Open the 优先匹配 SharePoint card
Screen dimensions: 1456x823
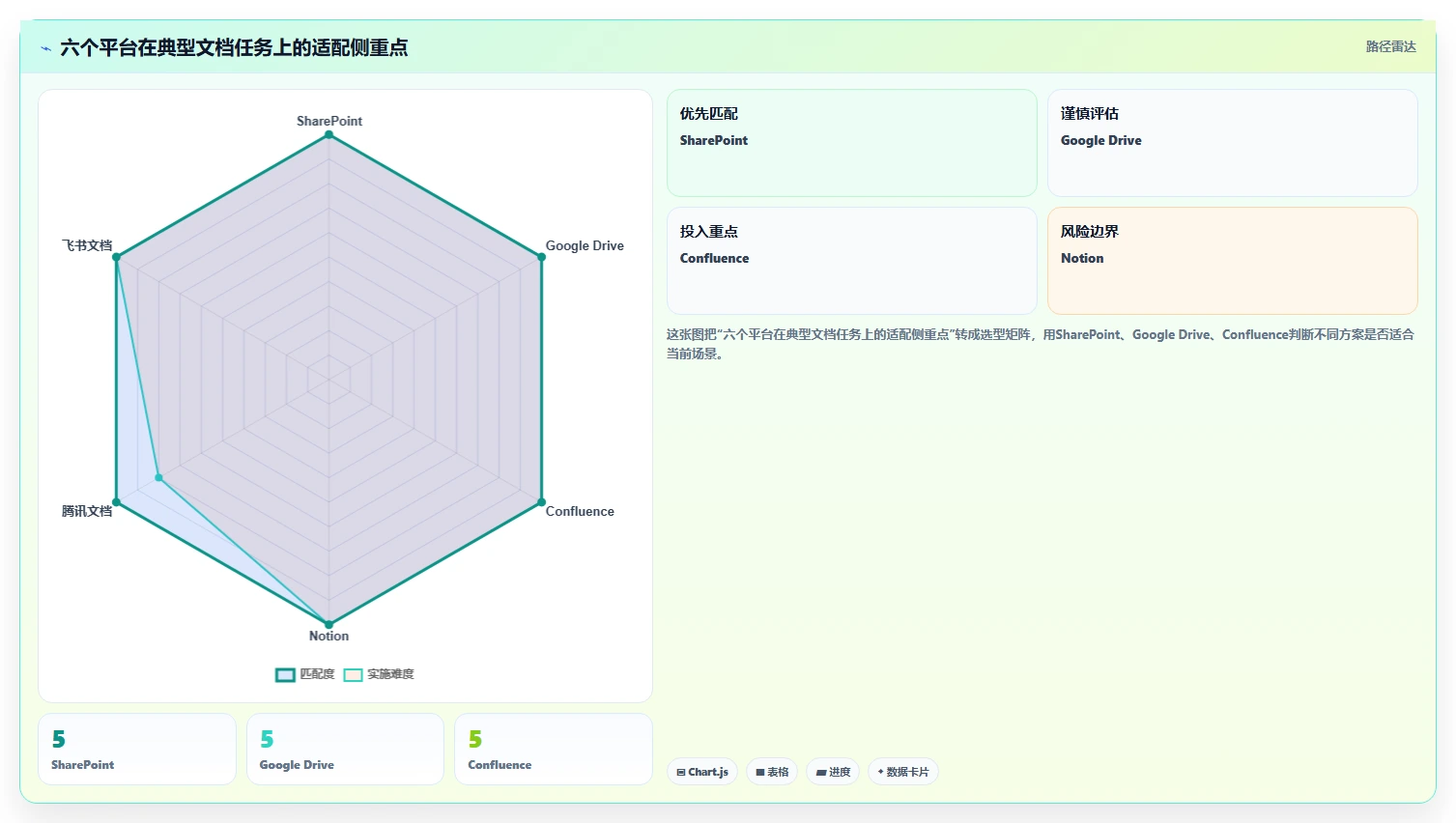click(x=851, y=143)
